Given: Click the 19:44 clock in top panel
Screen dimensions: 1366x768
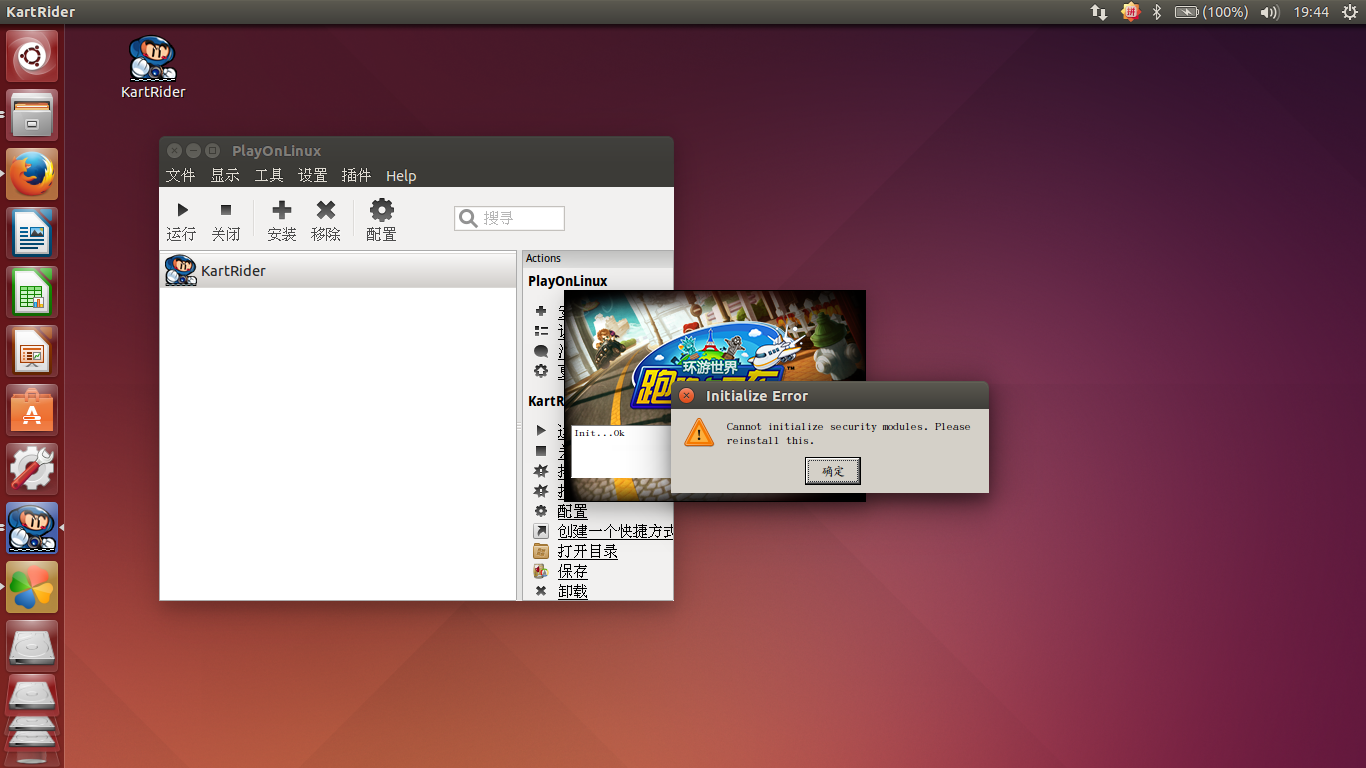Looking at the screenshot, I should pos(1311,12).
